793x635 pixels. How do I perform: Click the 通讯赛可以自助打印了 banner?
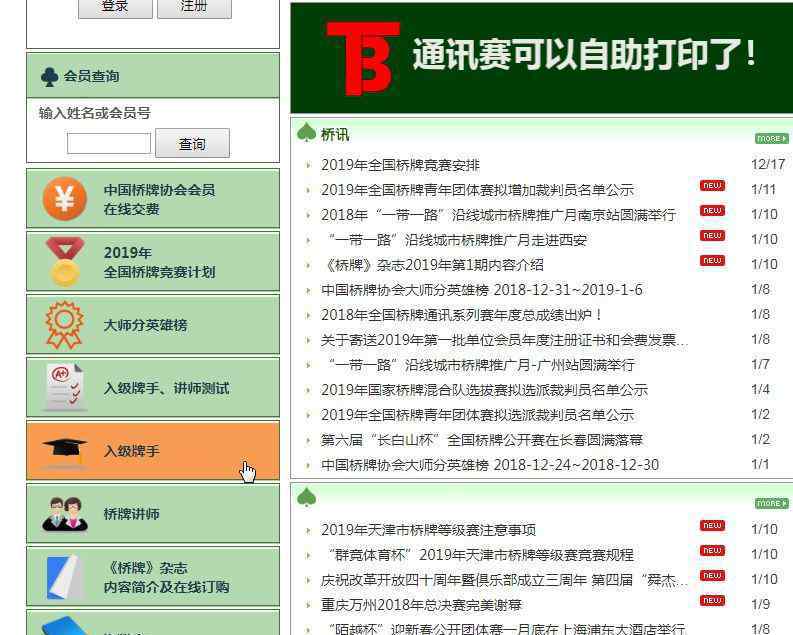coord(542,58)
